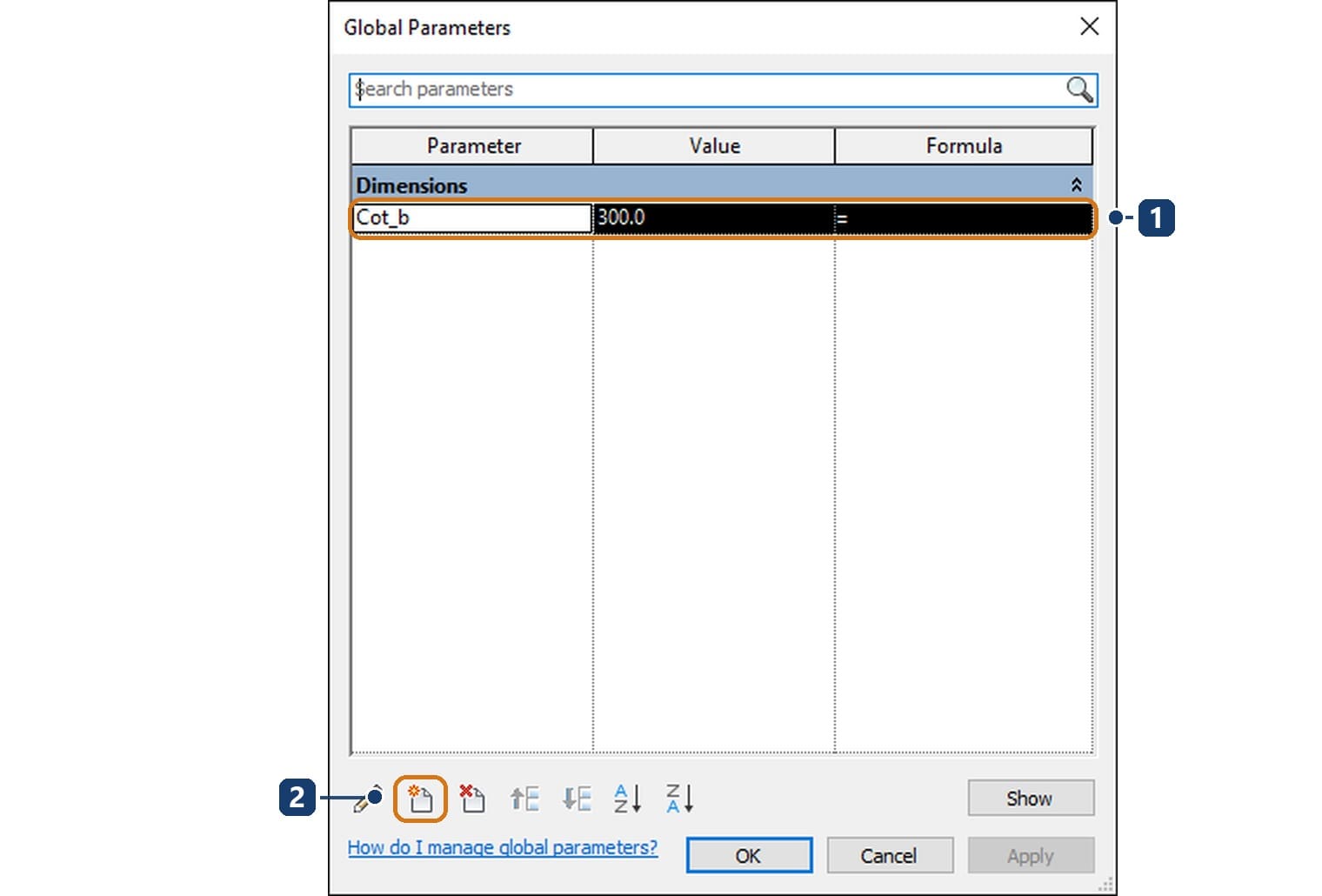Click the Delete Global Parameter icon
Screen dimensions: 1322x896
click(x=472, y=799)
